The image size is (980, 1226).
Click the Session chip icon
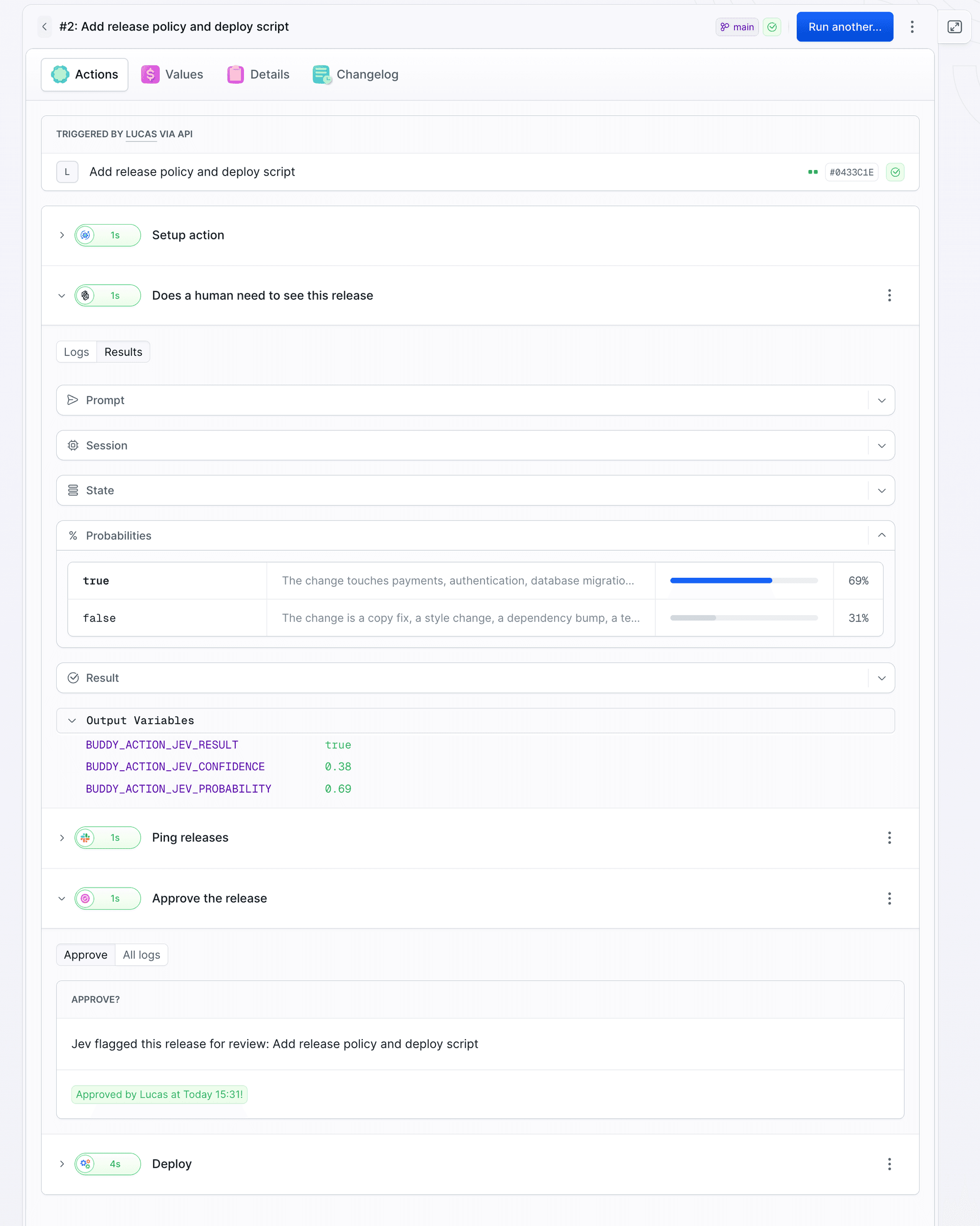[73, 445]
